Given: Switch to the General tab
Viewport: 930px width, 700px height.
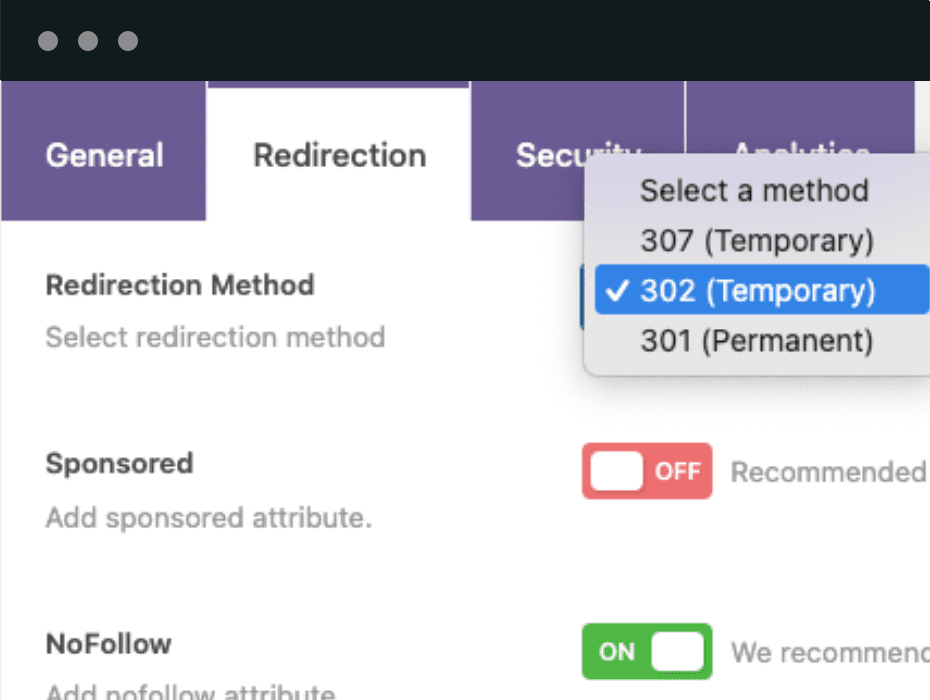Looking at the screenshot, I should 104,155.
